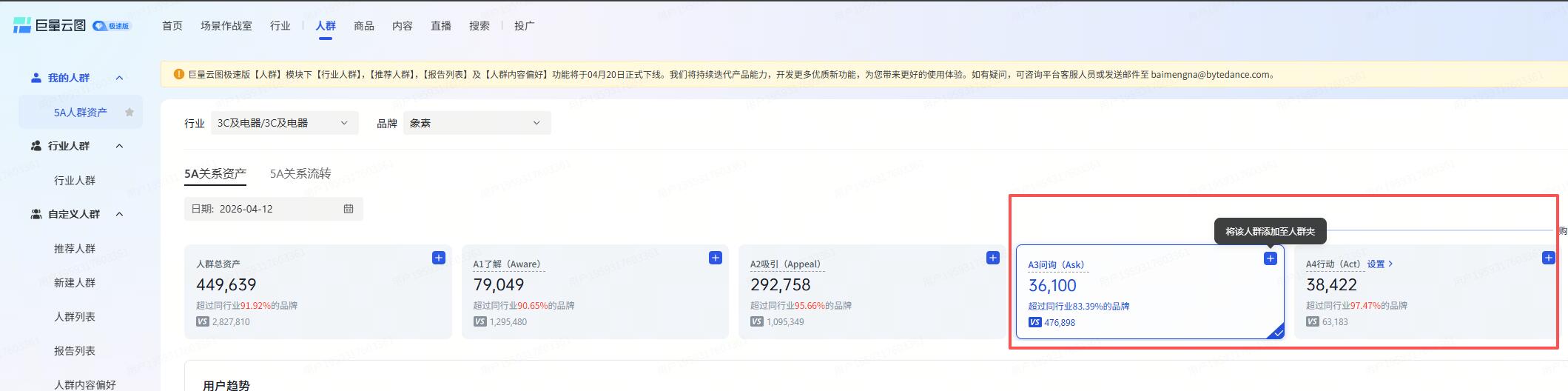This screenshot has width=1568, height=391.
Task: Click VS badge under A4行动
Action: coord(1313,322)
